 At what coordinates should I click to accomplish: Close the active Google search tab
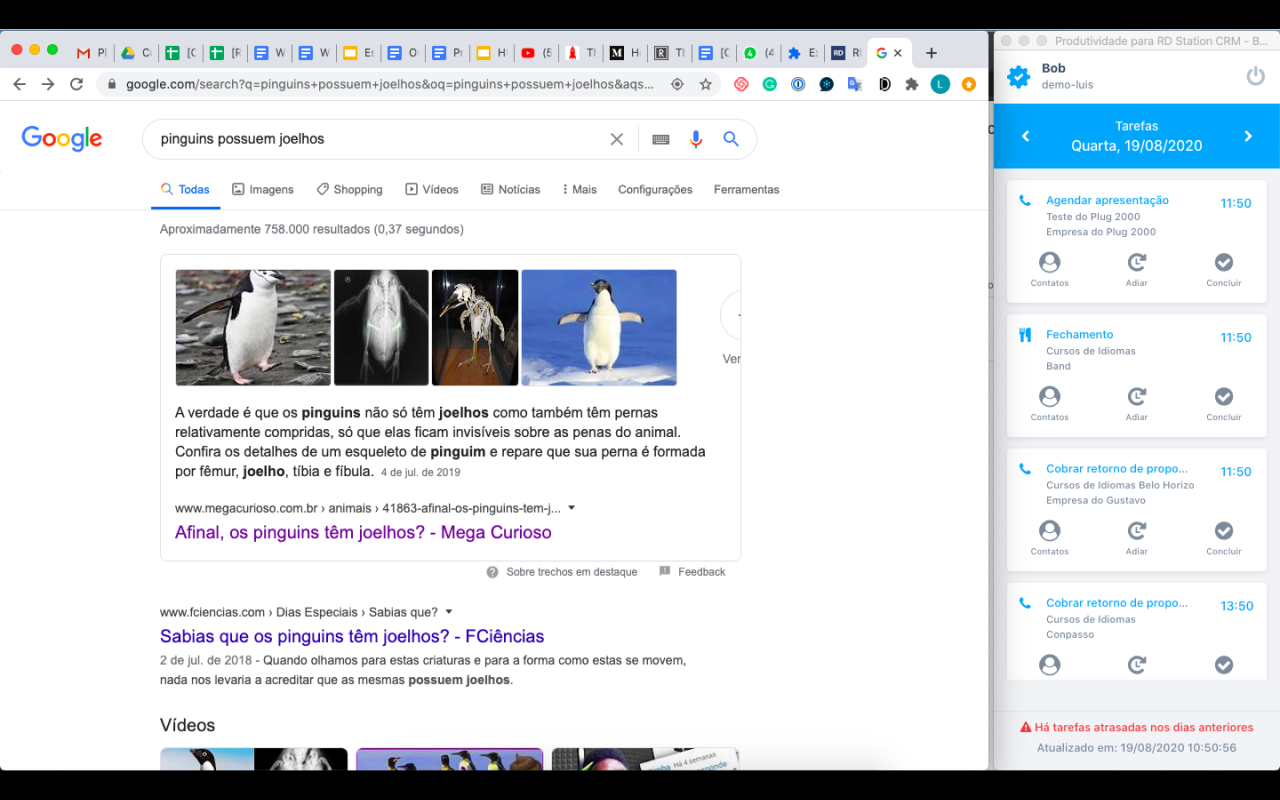[x=897, y=53]
